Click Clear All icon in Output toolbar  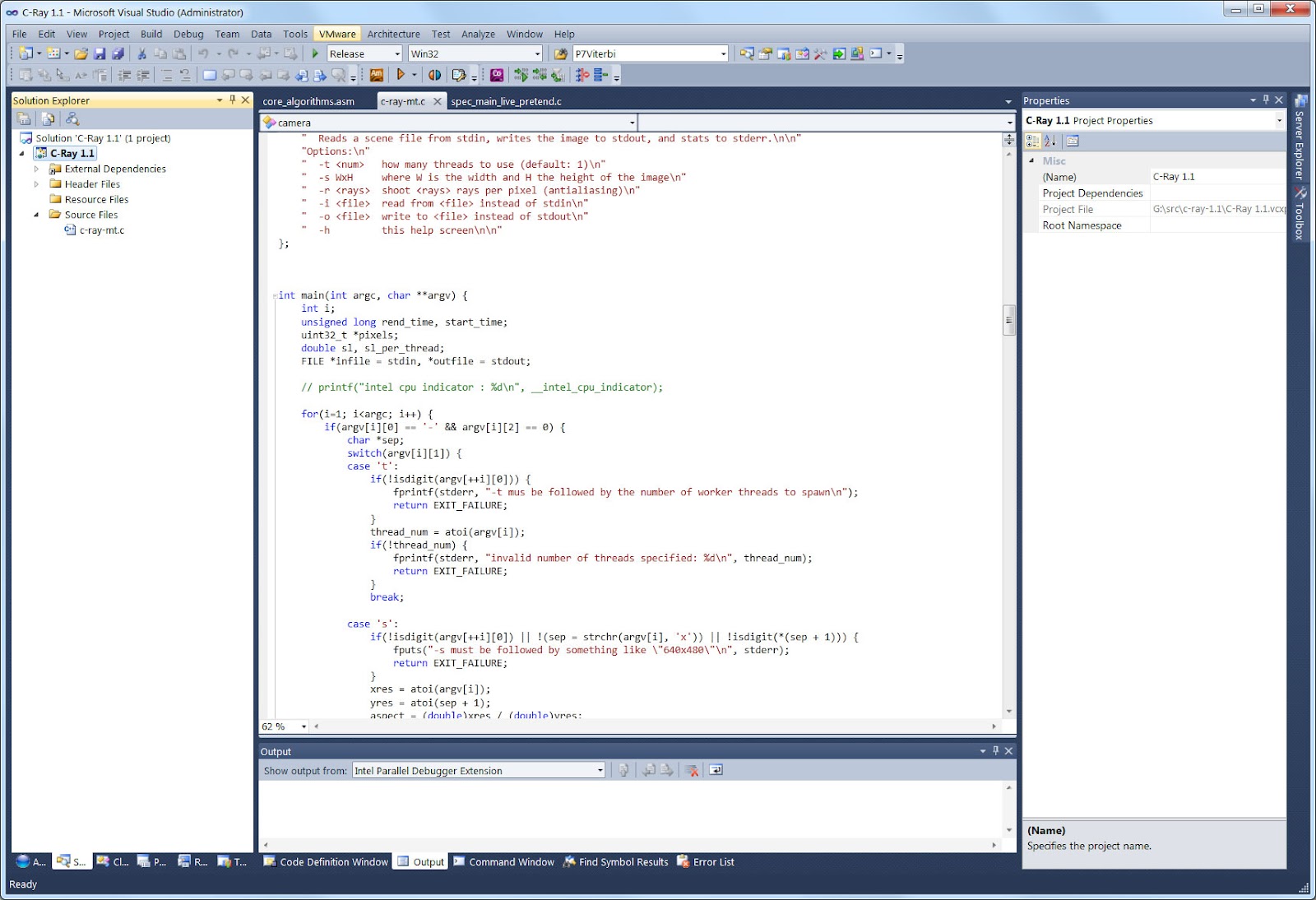[x=692, y=770]
